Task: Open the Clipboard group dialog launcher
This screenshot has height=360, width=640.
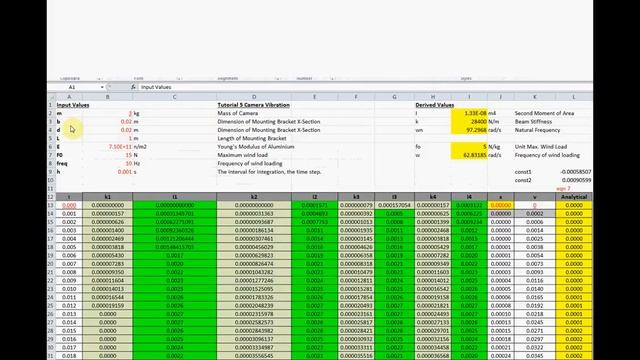Action: tap(99, 78)
